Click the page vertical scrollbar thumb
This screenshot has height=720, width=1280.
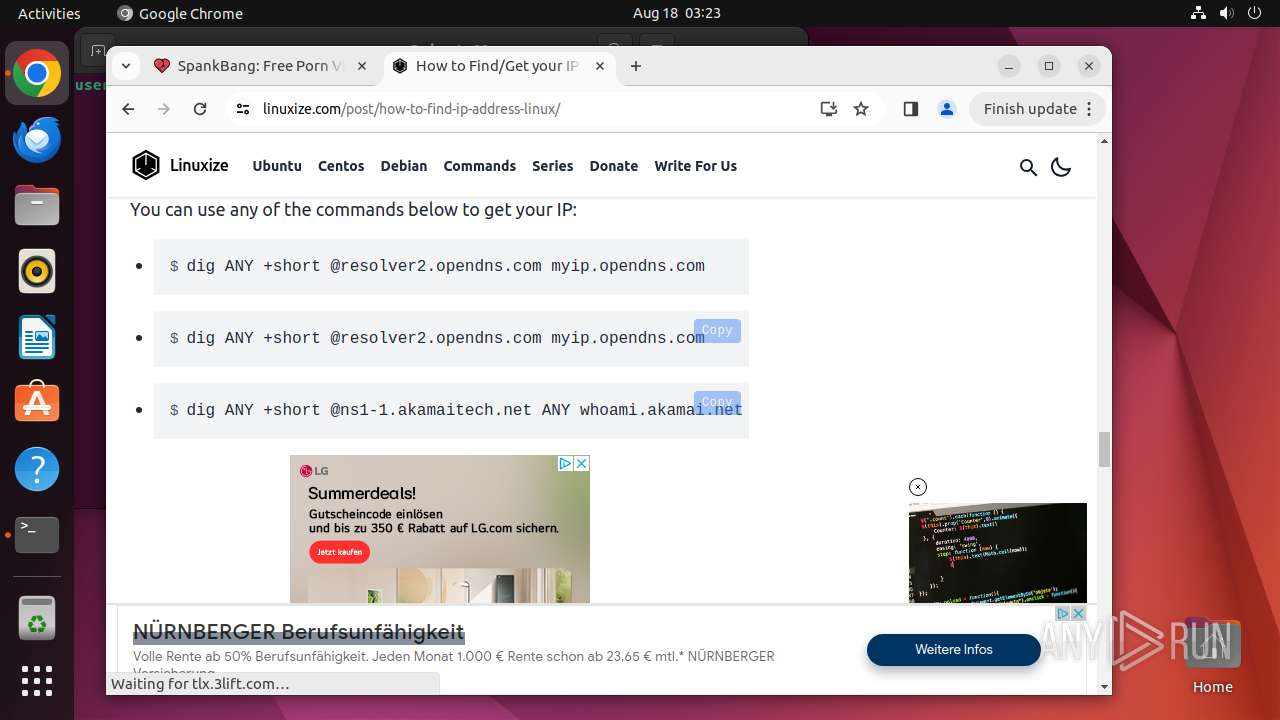point(1104,449)
